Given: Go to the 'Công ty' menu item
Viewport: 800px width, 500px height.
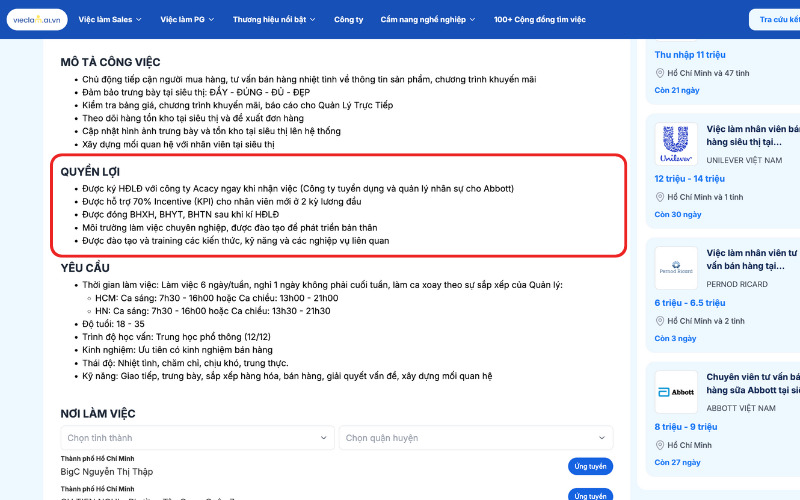Looking at the screenshot, I should (349, 19).
